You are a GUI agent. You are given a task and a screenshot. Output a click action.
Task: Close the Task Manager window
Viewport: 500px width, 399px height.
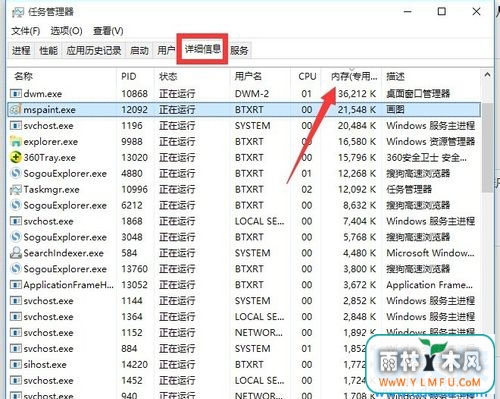[x=476, y=12]
